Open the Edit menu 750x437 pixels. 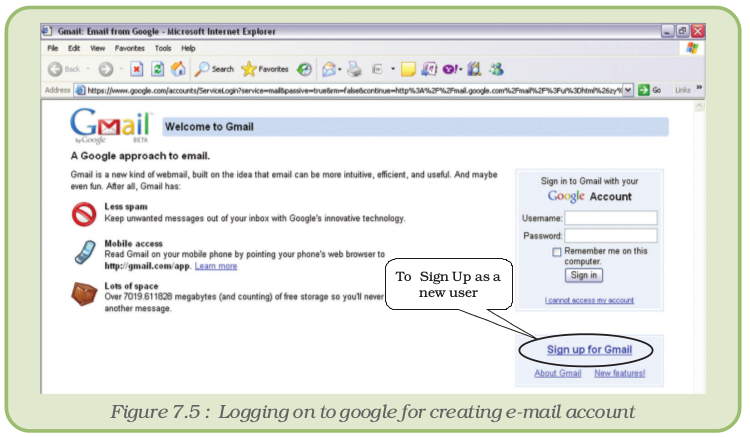coord(74,48)
